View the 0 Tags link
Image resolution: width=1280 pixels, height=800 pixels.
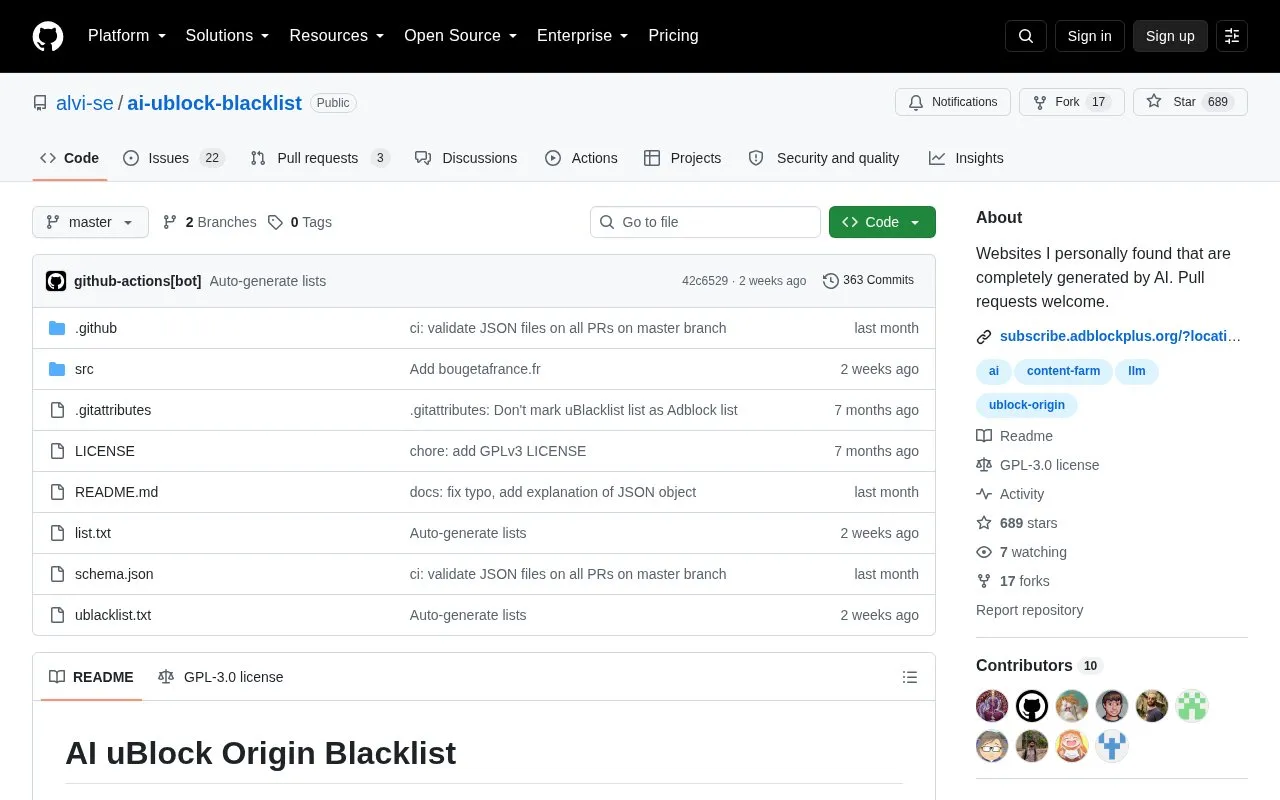[x=300, y=222]
